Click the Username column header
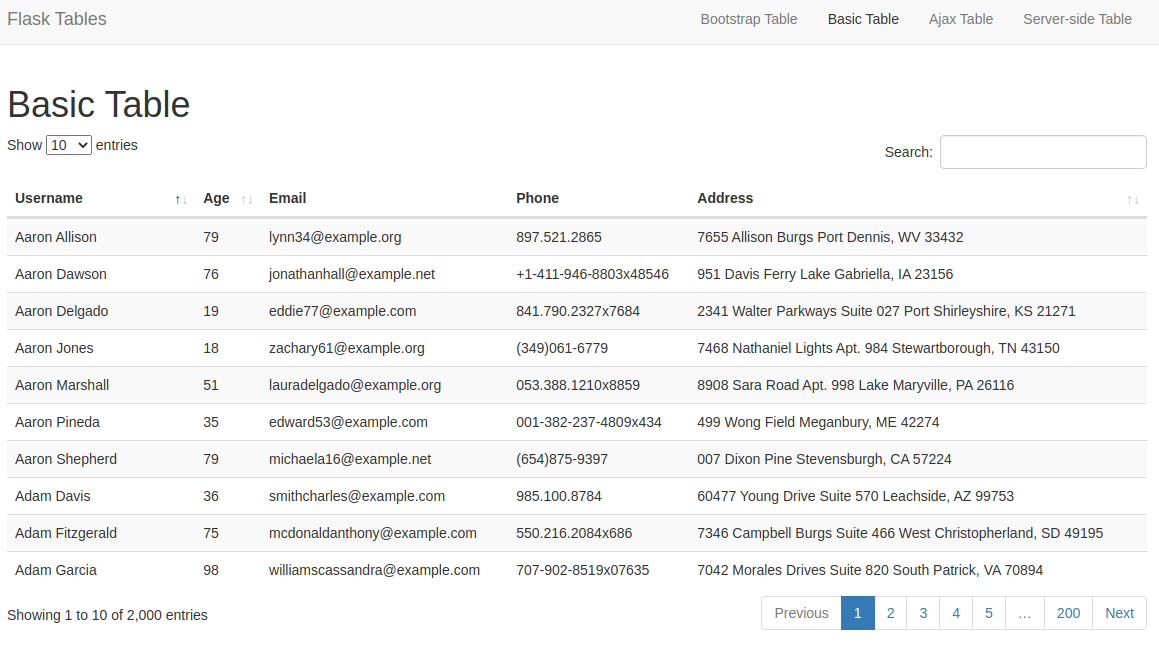This screenshot has width=1159, height=648. pos(101,199)
